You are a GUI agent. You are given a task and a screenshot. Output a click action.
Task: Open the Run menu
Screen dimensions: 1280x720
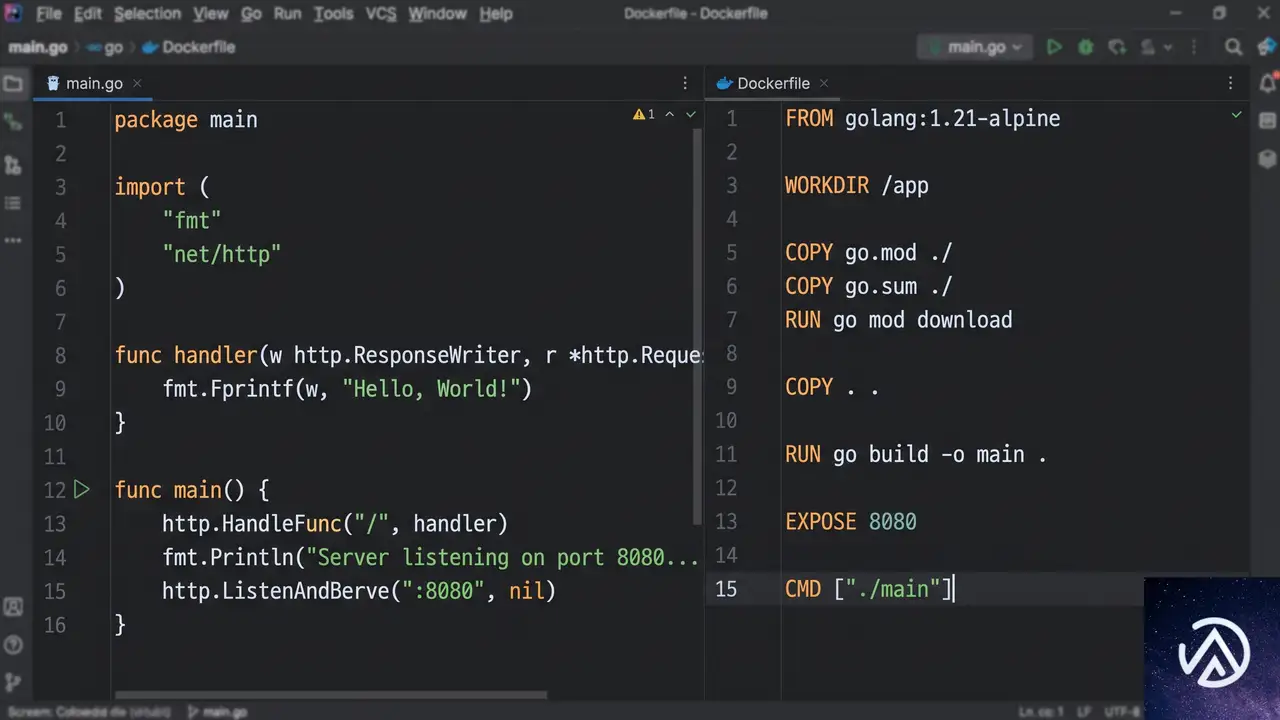pyautogui.click(x=287, y=14)
